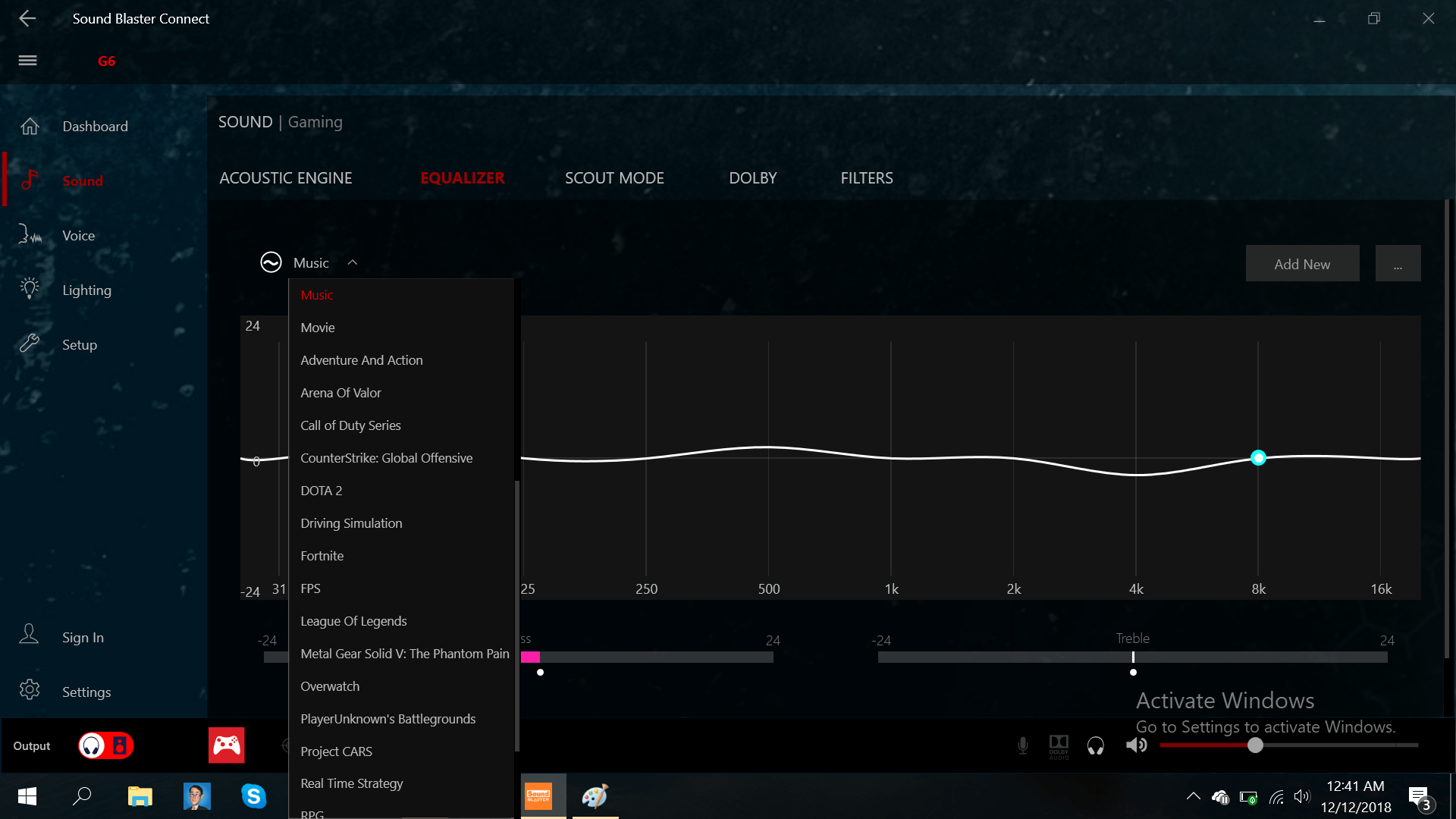
Task: Collapse the Music preset dropdown
Action: pyautogui.click(x=352, y=262)
